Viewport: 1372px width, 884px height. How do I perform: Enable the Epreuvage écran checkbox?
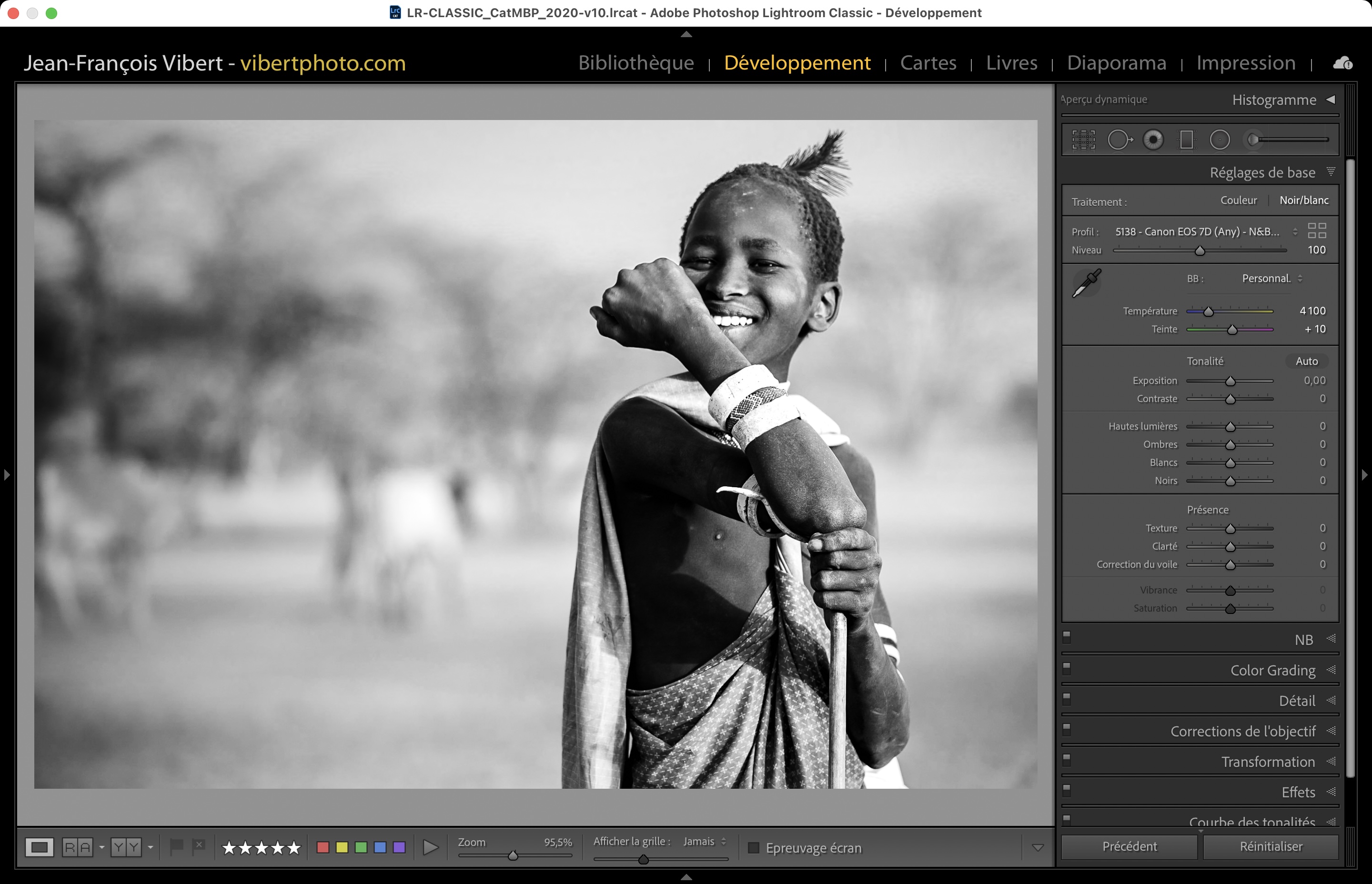(754, 848)
